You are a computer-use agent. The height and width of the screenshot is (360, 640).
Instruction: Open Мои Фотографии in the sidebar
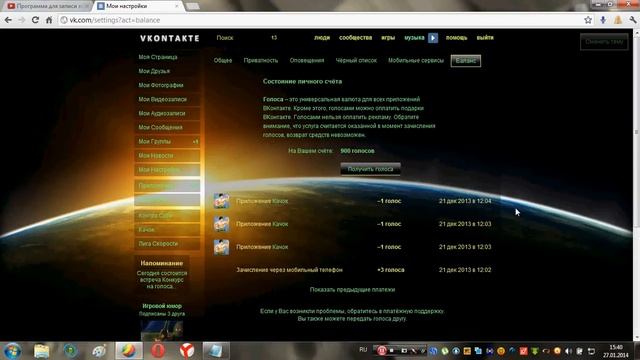[167, 85]
